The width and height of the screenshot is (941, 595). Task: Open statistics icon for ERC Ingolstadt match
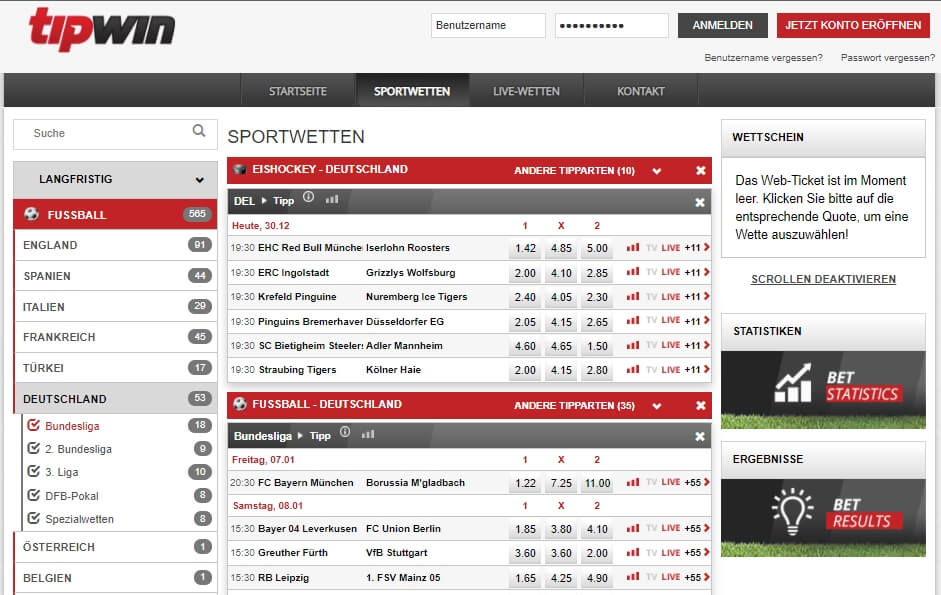633,272
